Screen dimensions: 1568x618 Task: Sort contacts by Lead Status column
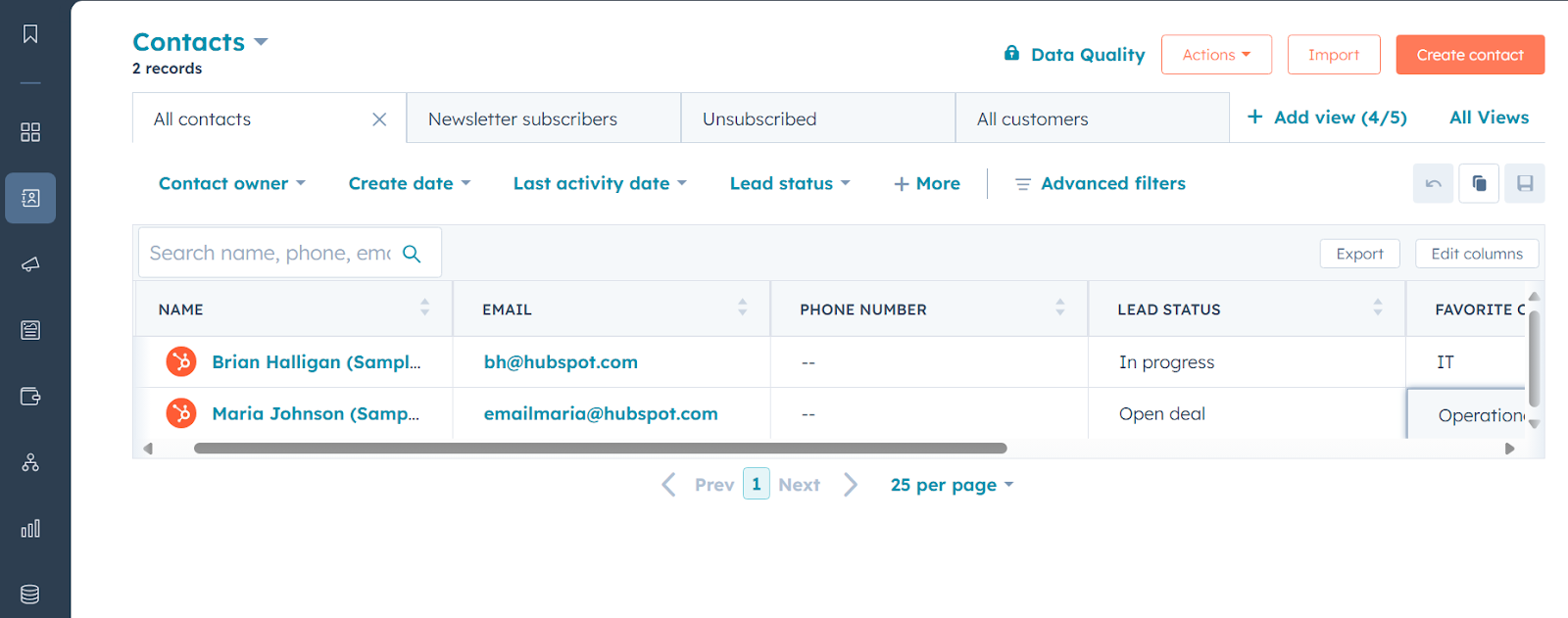[1377, 309]
